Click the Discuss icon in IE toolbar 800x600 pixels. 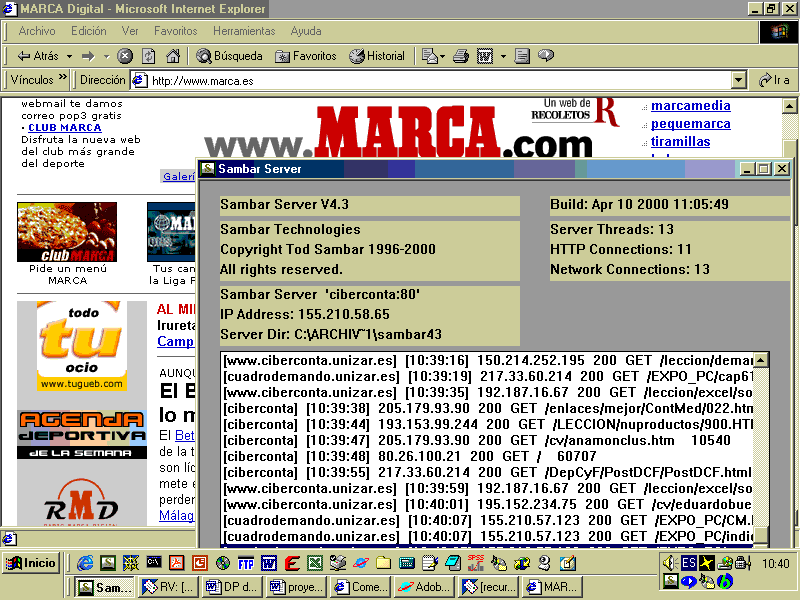[x=521, y=56]
